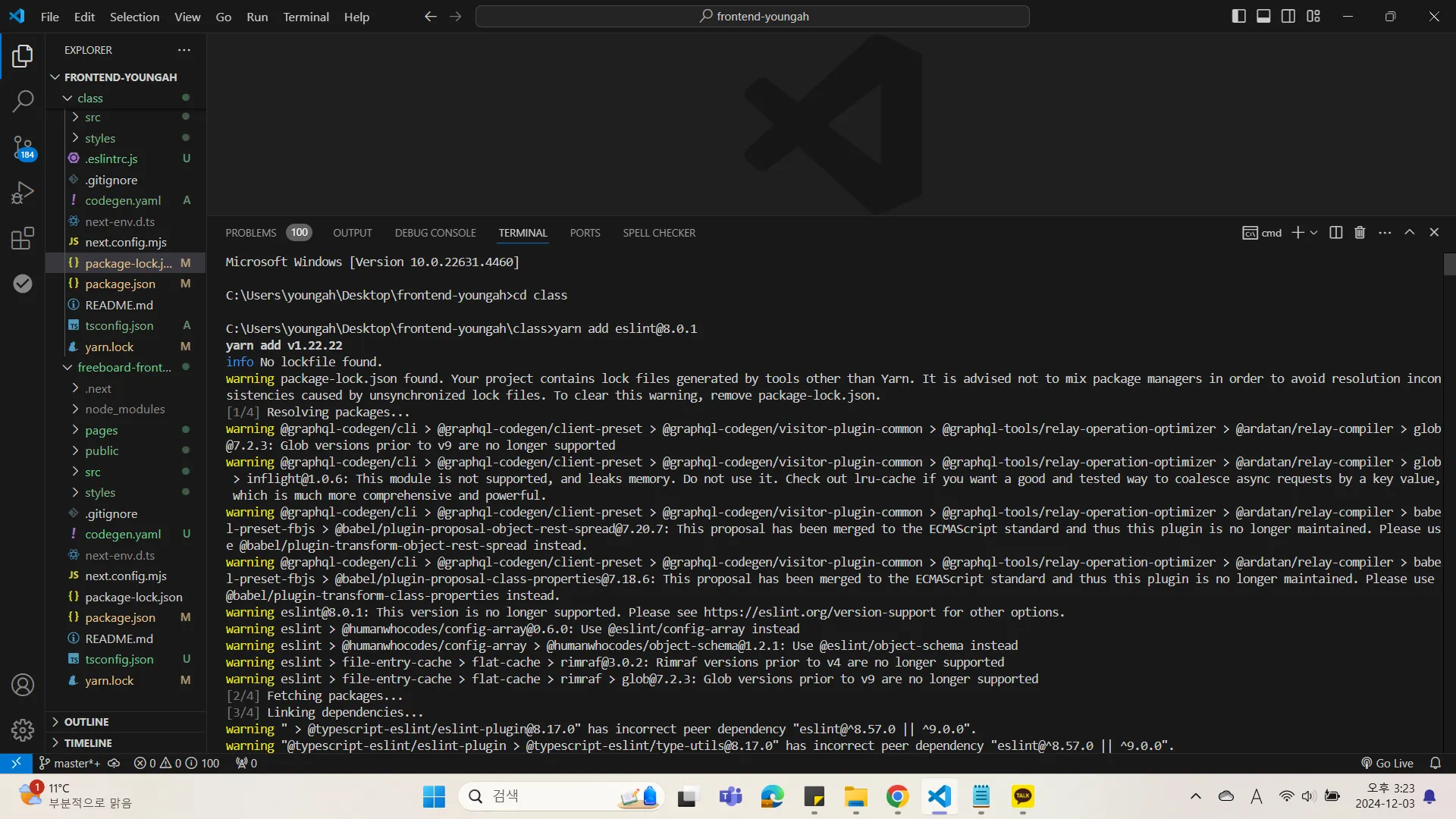Customize layout from title bar
The image size is (1456, 819).
(x=1313, y=17)
